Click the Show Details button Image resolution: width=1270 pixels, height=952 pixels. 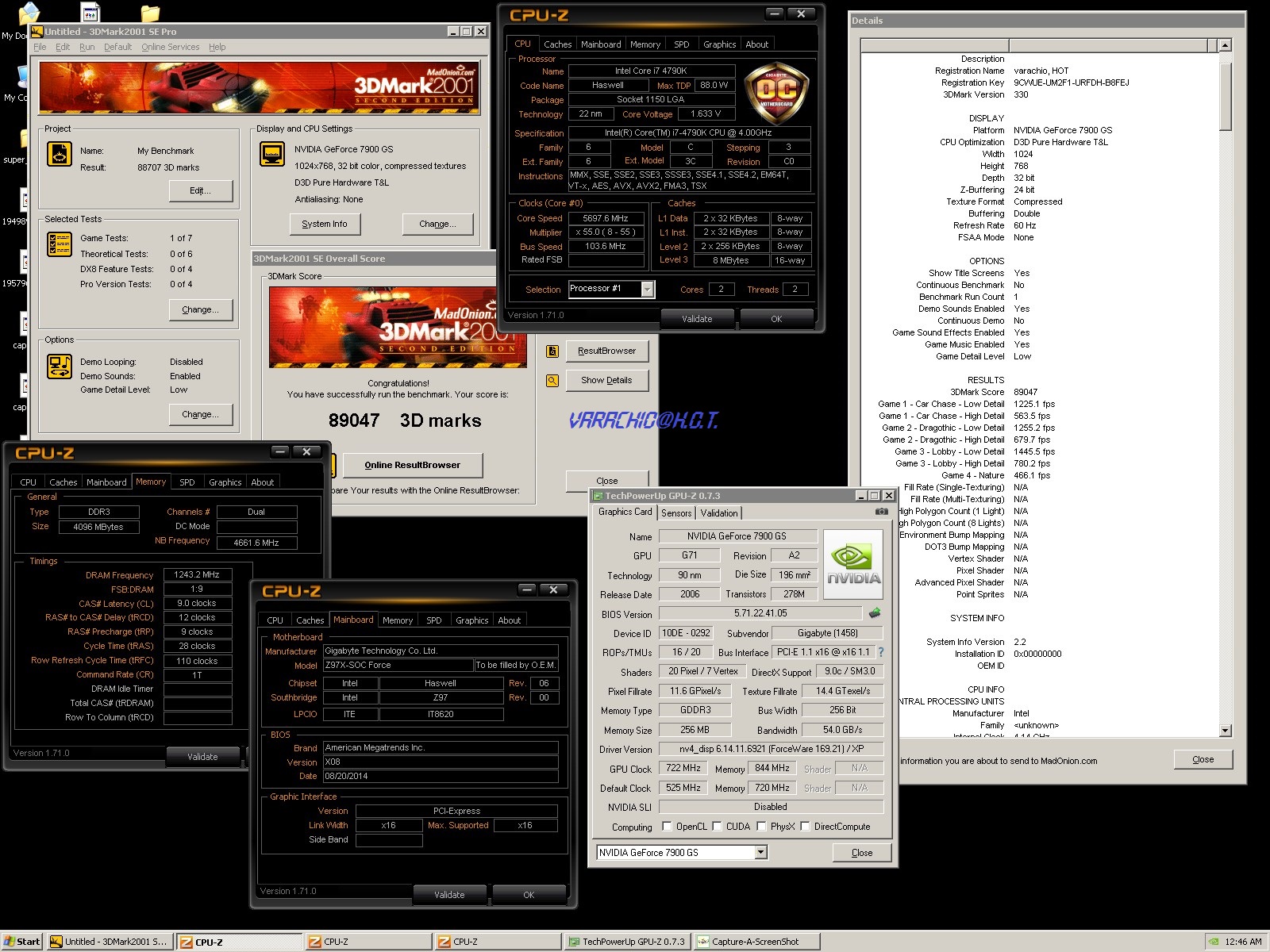tap(607, 381)
